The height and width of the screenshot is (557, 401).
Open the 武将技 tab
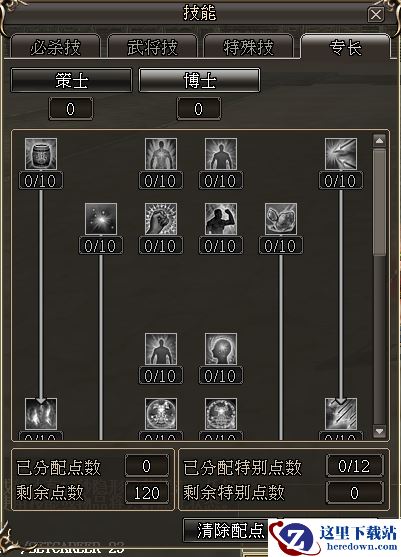click(x=152, y=47)
